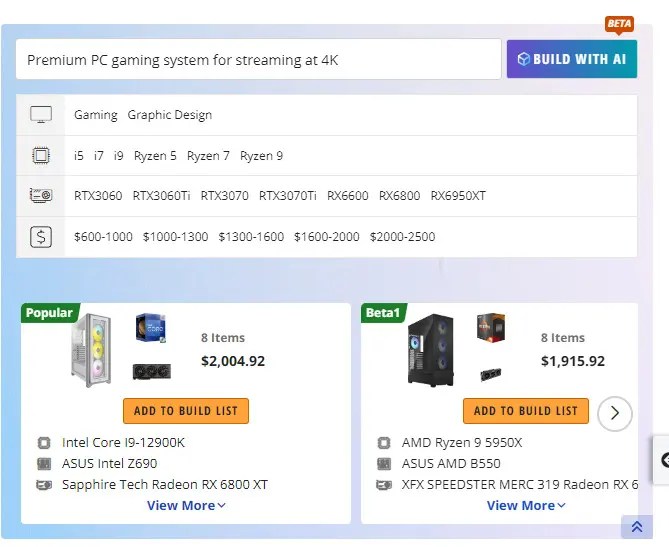Click the monitor usage category icon

[41, 115]
